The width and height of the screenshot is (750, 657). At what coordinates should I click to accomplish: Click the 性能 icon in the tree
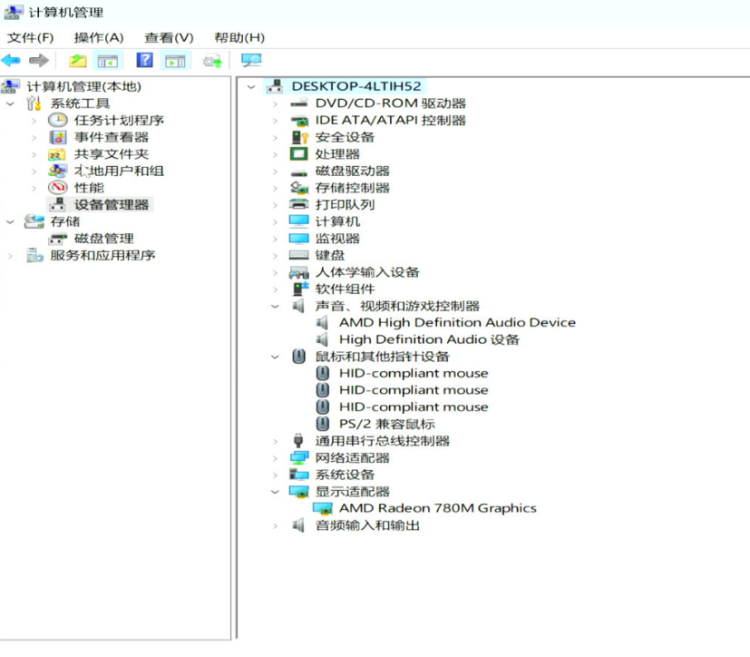pos(58,187)
